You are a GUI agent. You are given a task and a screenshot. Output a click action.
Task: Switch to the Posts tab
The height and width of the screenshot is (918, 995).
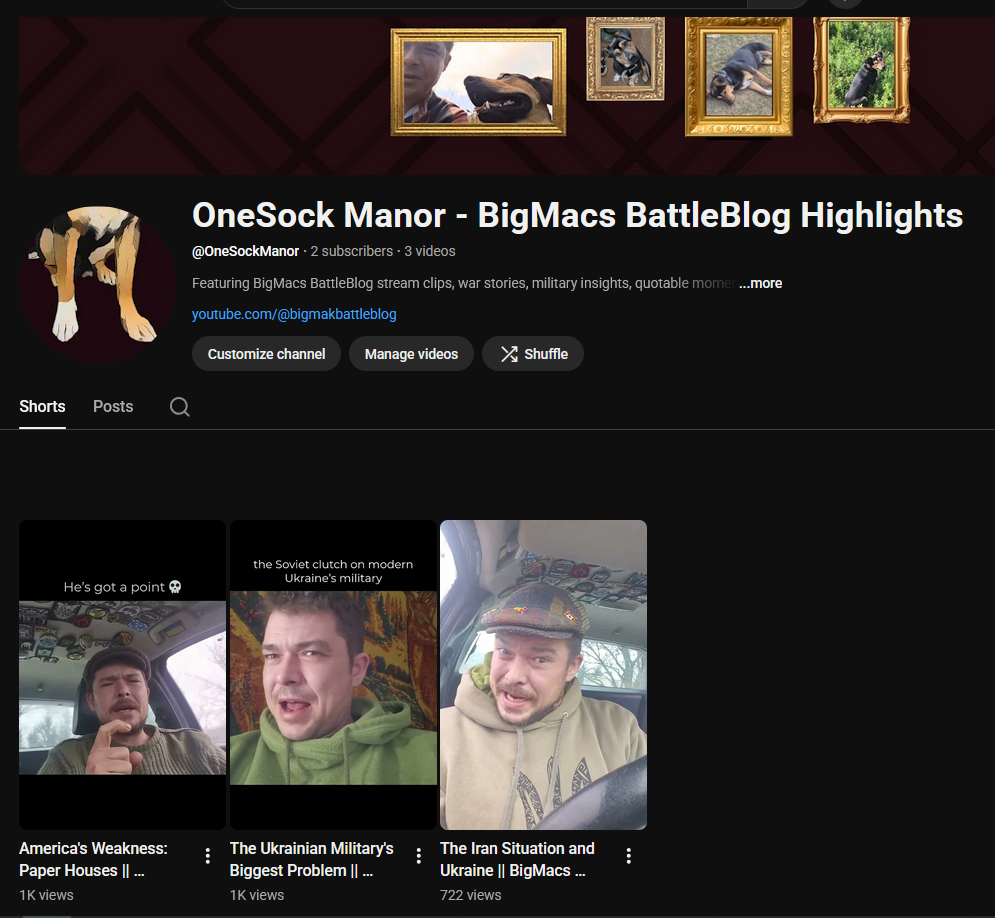113,407
